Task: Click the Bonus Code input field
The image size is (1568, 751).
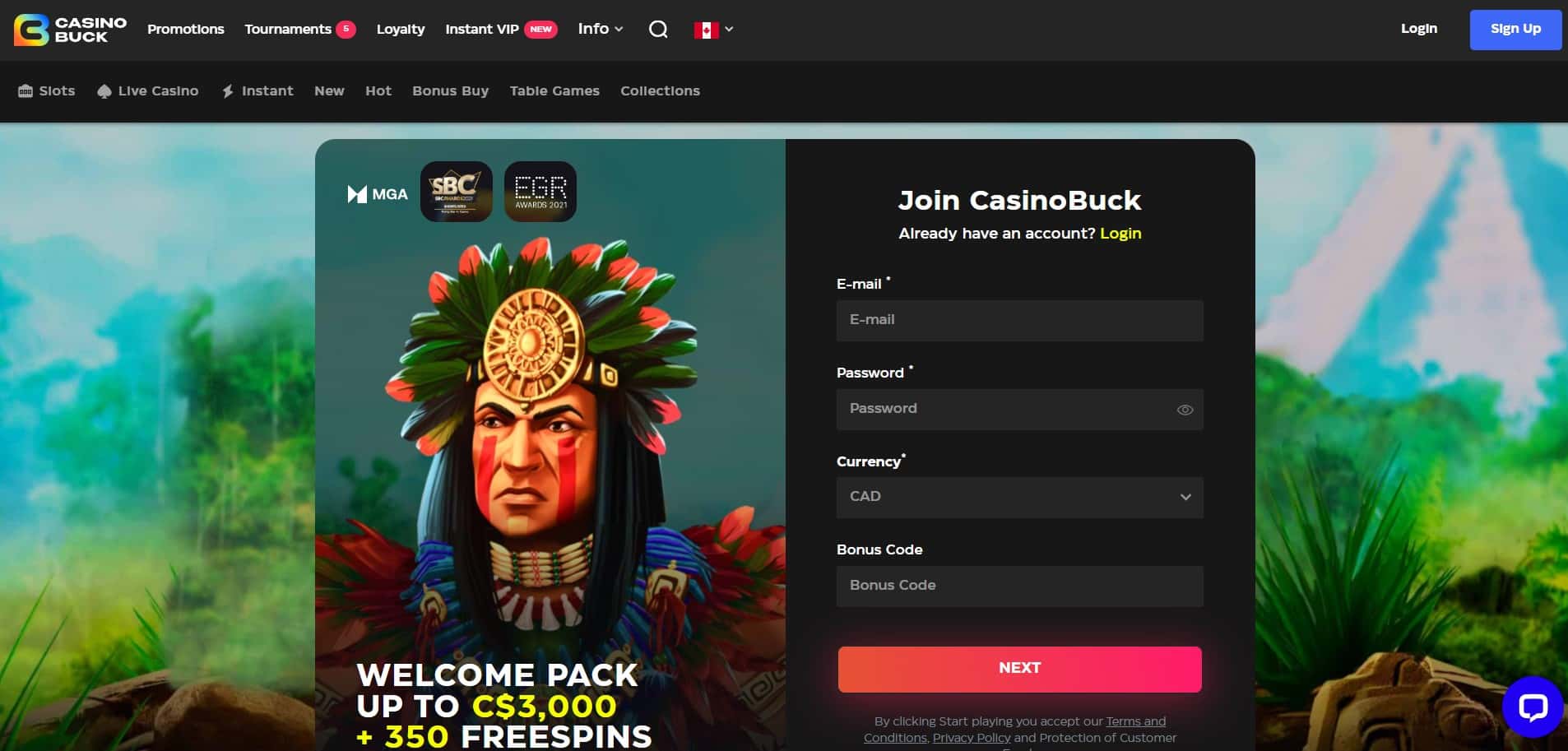Action: point(1020,586)
